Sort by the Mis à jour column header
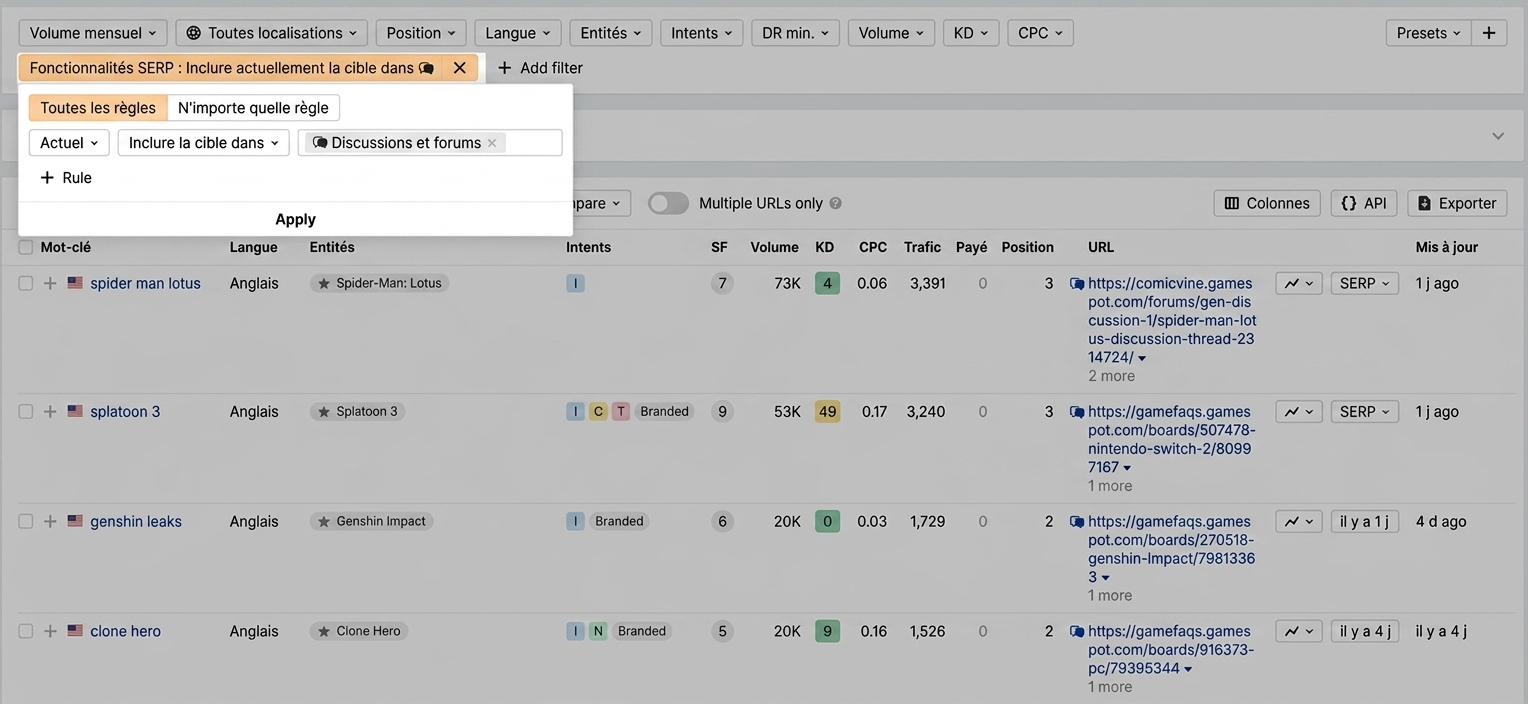This screenshot has width=1528, height=704. click(1447, 248)
